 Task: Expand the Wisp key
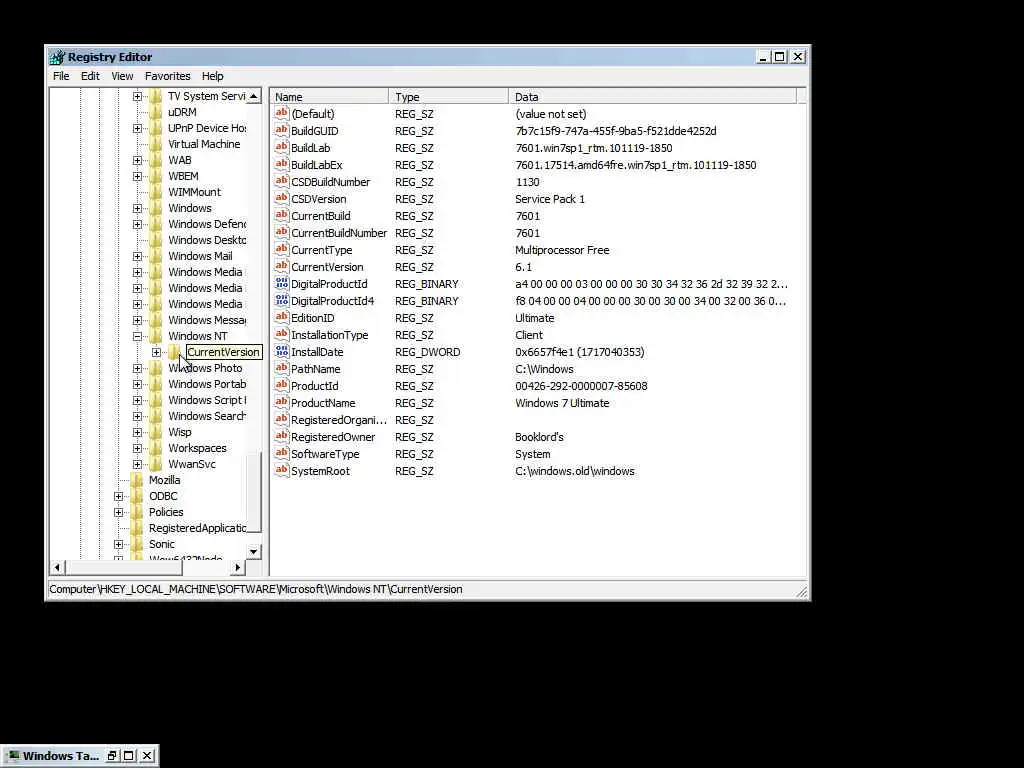click(x=137, y=432)
